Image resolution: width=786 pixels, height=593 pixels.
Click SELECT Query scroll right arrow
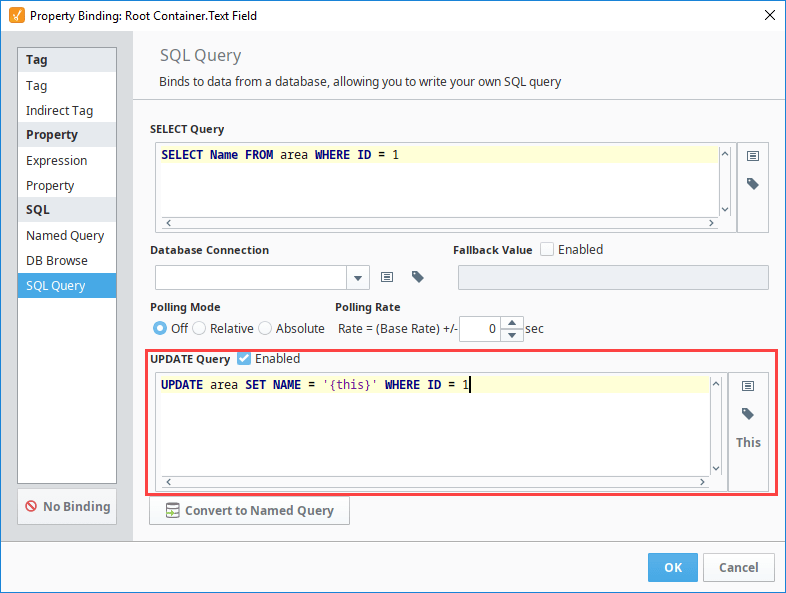[711, 223]
